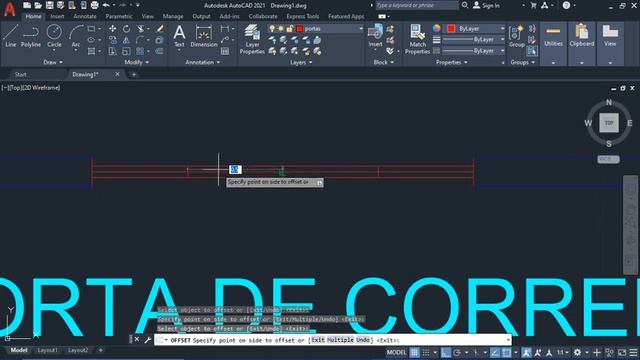The image size is (640, 360).
Task: Open the Text annotation tool
Action: (179, 36)
